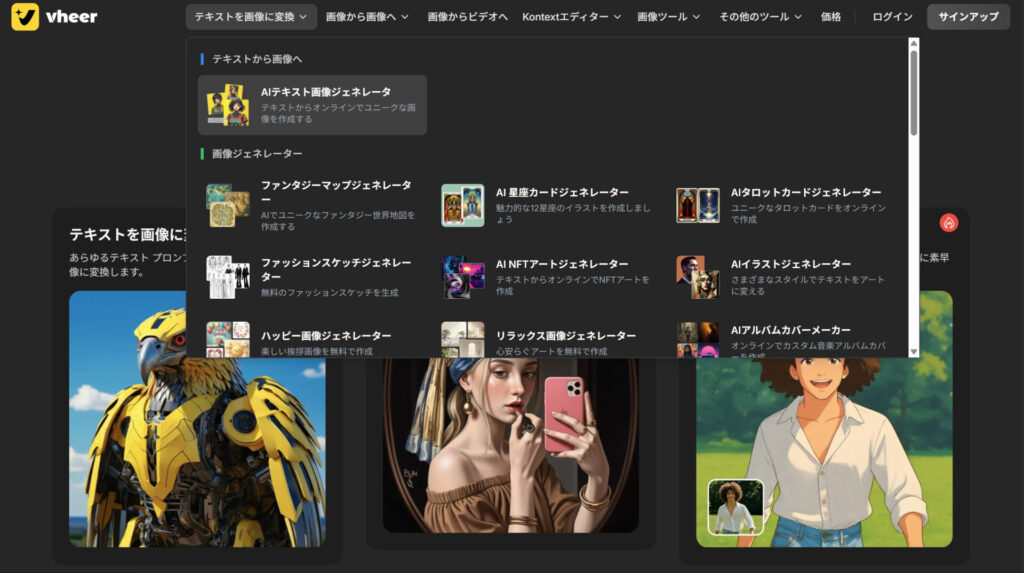This screenshot has width=1024, height=573.
Task: Click the vheer logo icon
Action: (26, 17)
